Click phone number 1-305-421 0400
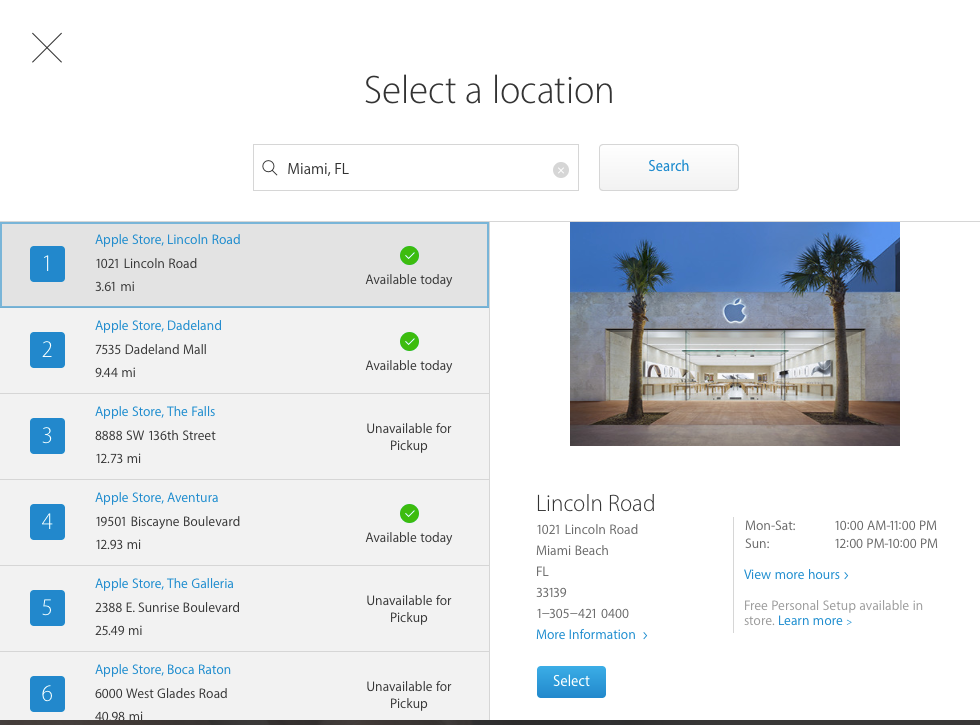The image size is (980, 725). (582, 614)
